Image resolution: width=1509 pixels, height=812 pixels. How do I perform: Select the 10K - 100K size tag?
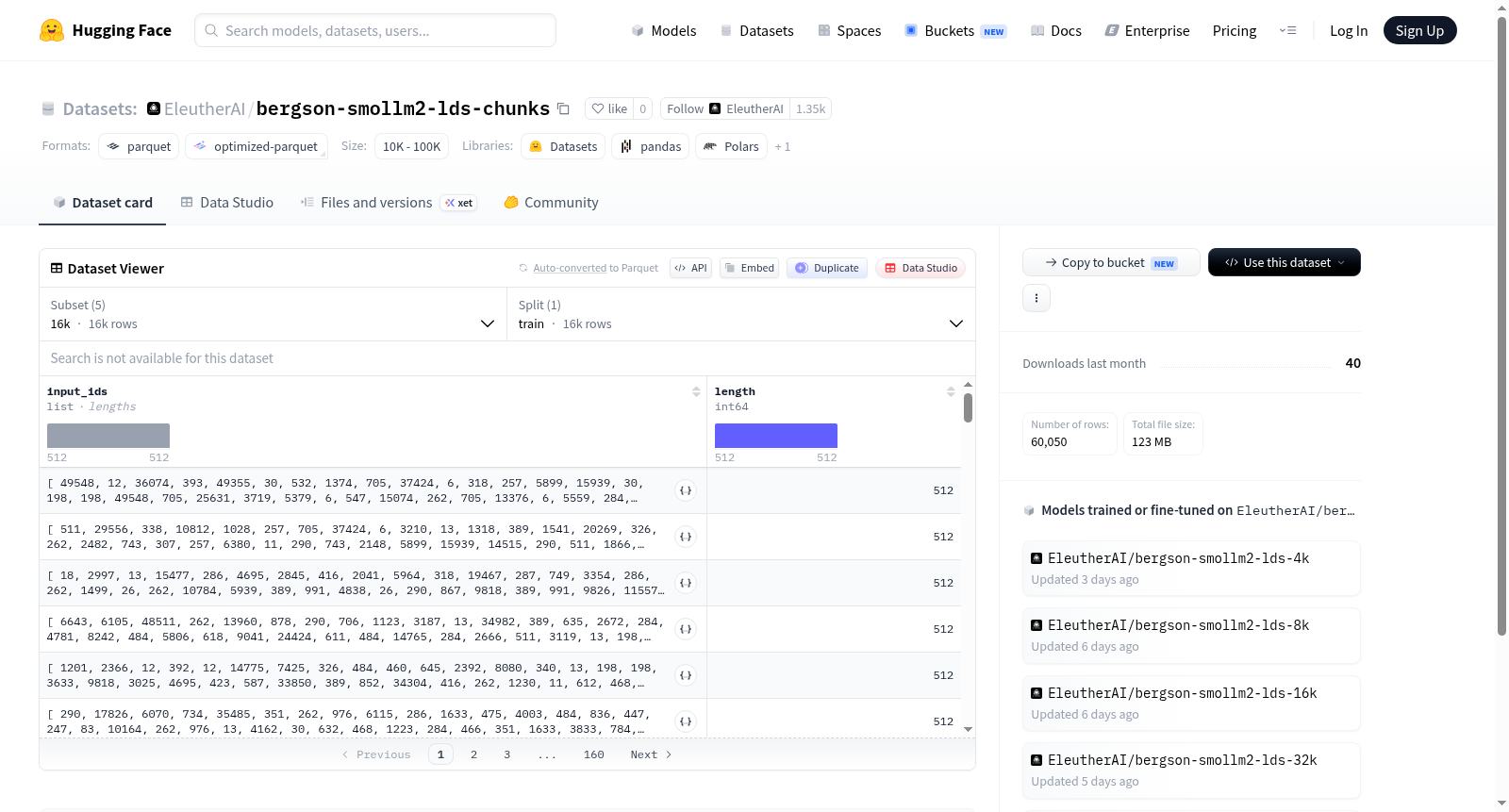click(x=411, y=146)
